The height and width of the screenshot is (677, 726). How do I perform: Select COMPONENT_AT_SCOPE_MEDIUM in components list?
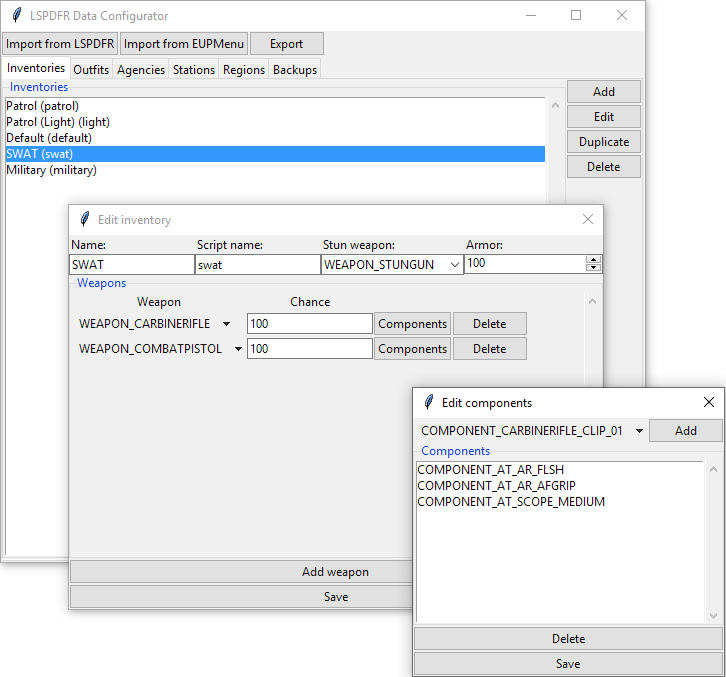(x=510, y=502)
